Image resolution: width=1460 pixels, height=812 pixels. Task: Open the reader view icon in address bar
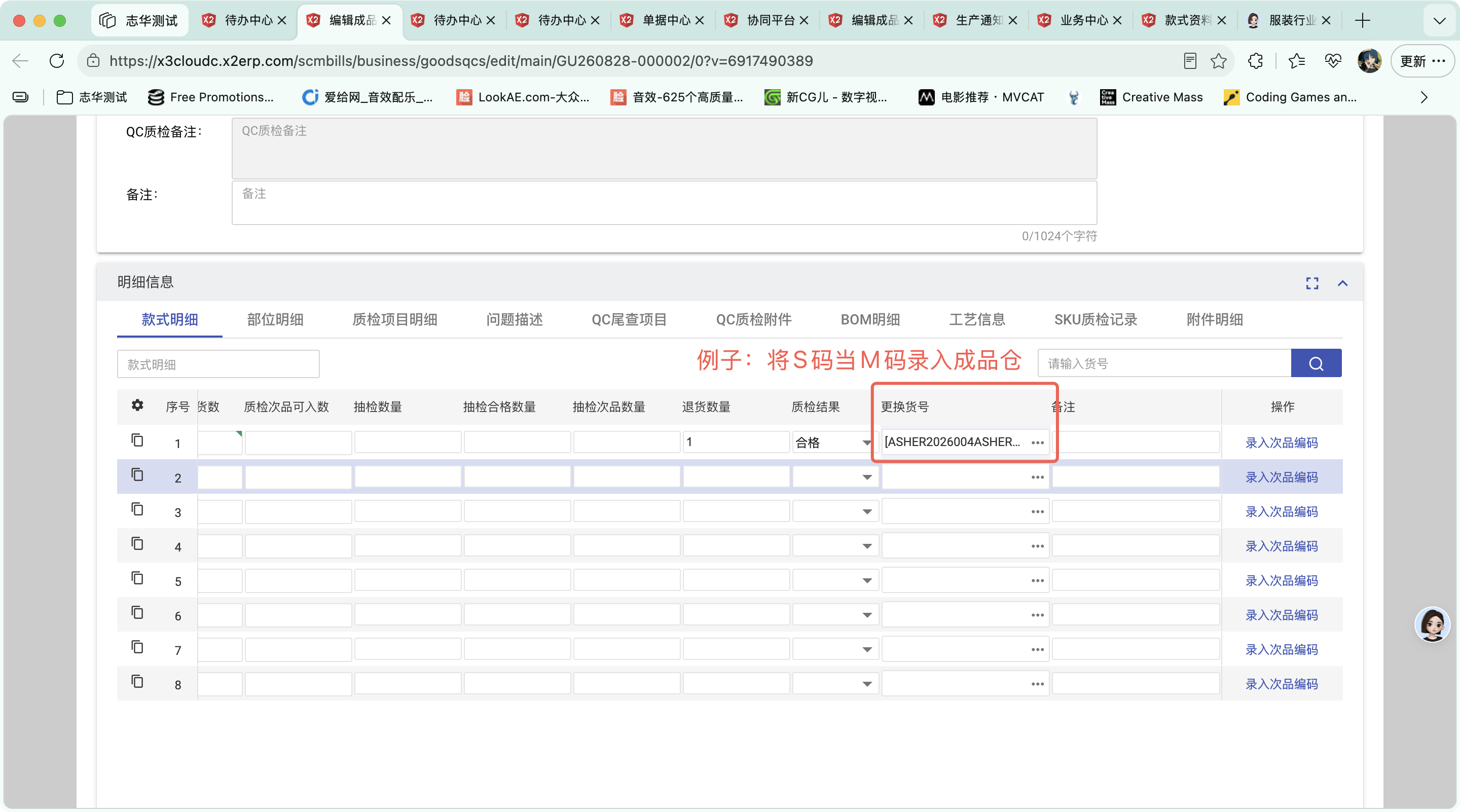point(1190,61)
